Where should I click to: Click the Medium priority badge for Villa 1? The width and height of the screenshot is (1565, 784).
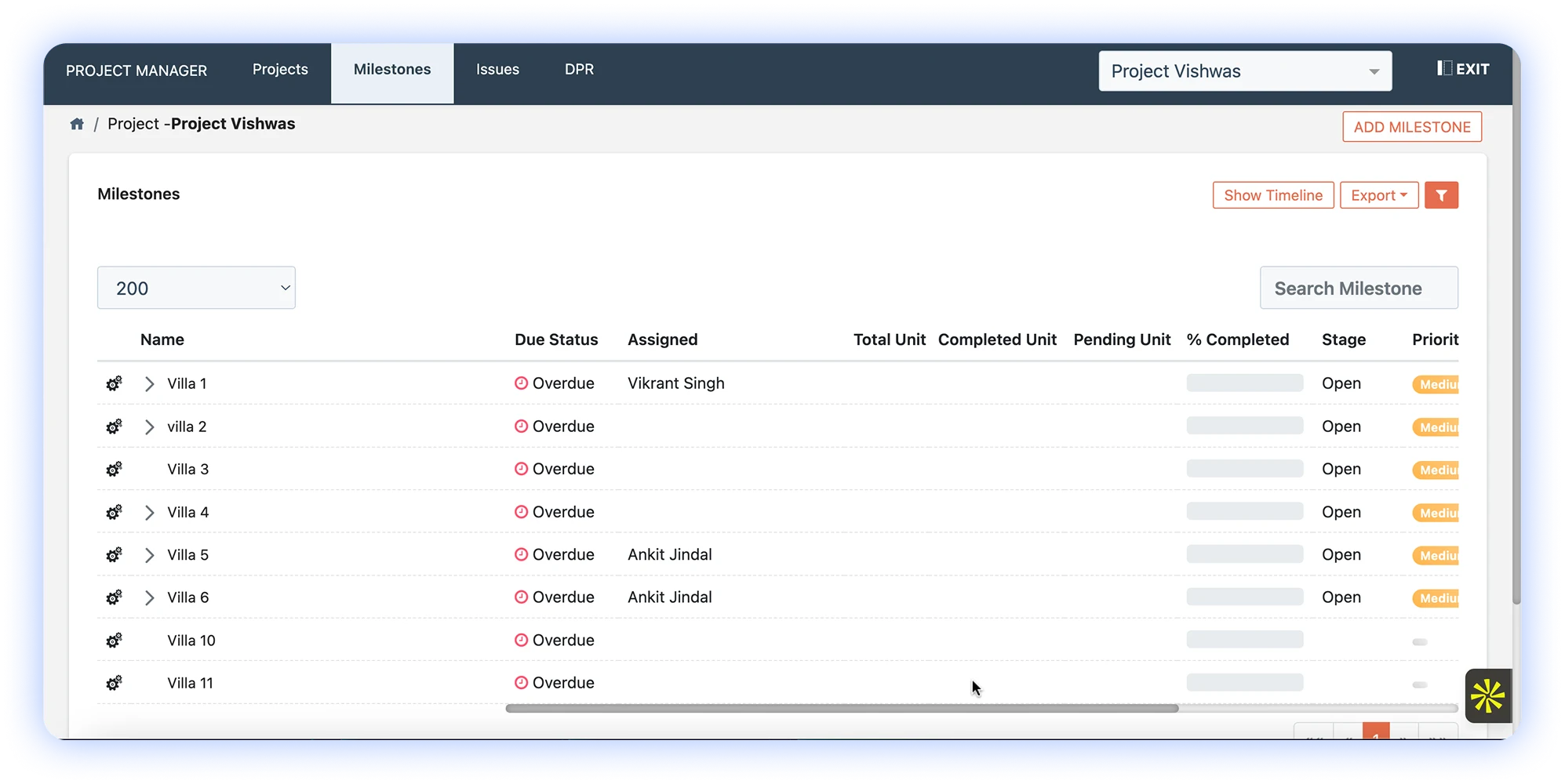1436,384
